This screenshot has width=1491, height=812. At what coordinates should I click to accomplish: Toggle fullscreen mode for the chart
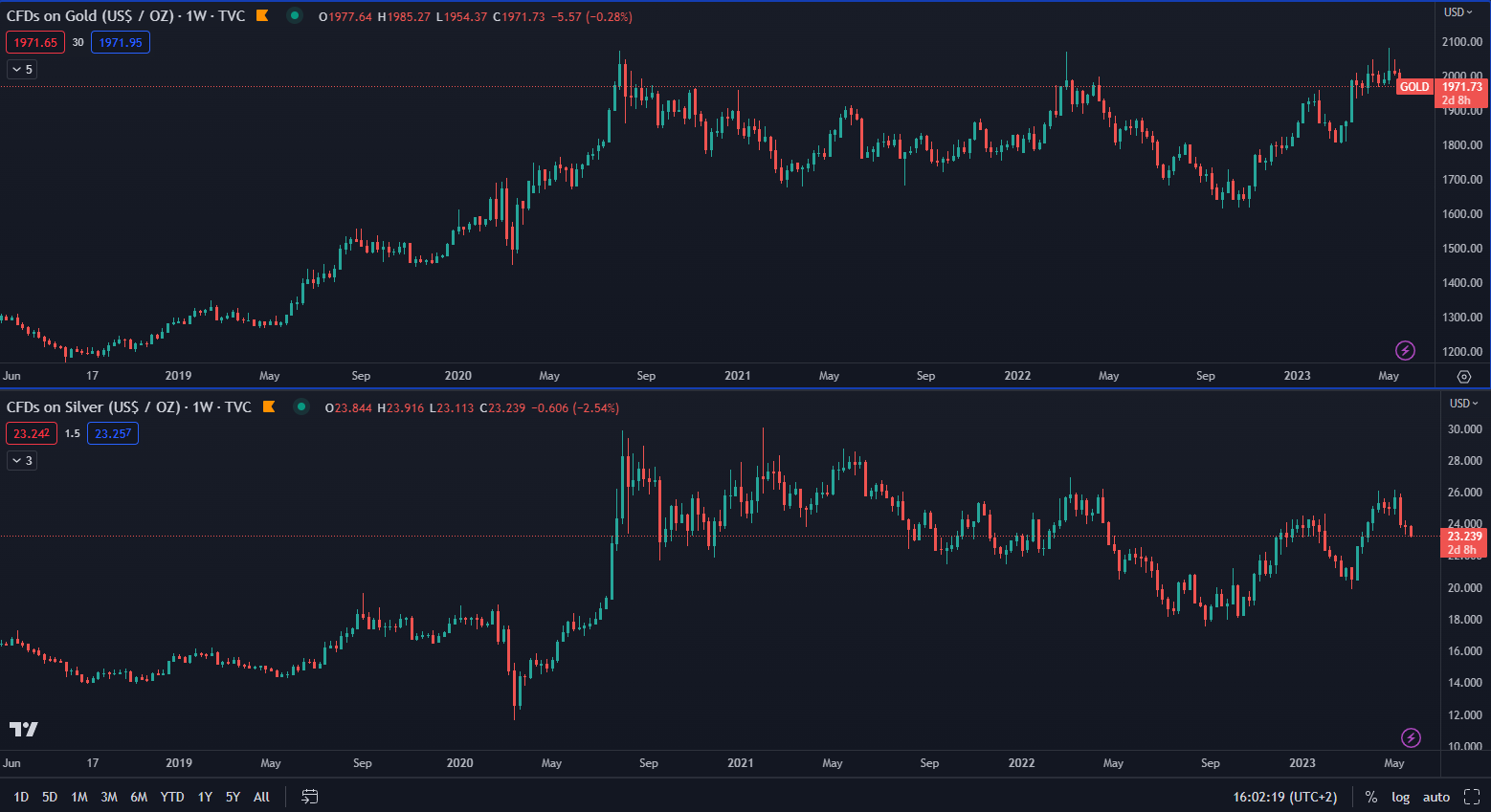[x=1472, y=797]
